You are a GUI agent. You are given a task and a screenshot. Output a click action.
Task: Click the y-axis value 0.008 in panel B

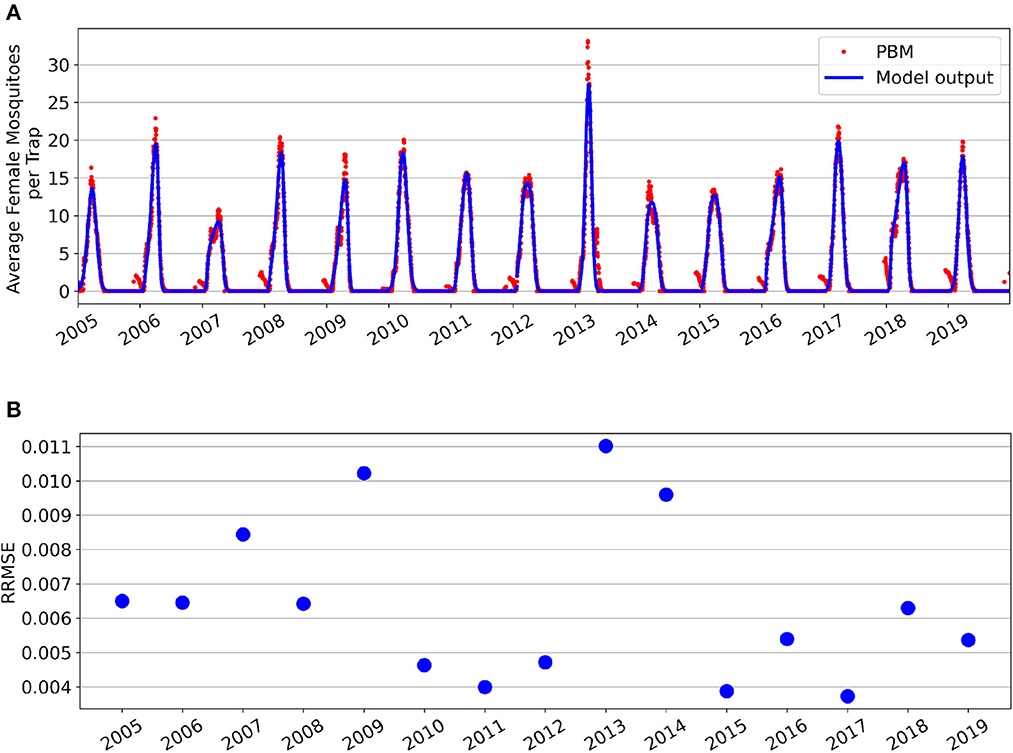46,550
